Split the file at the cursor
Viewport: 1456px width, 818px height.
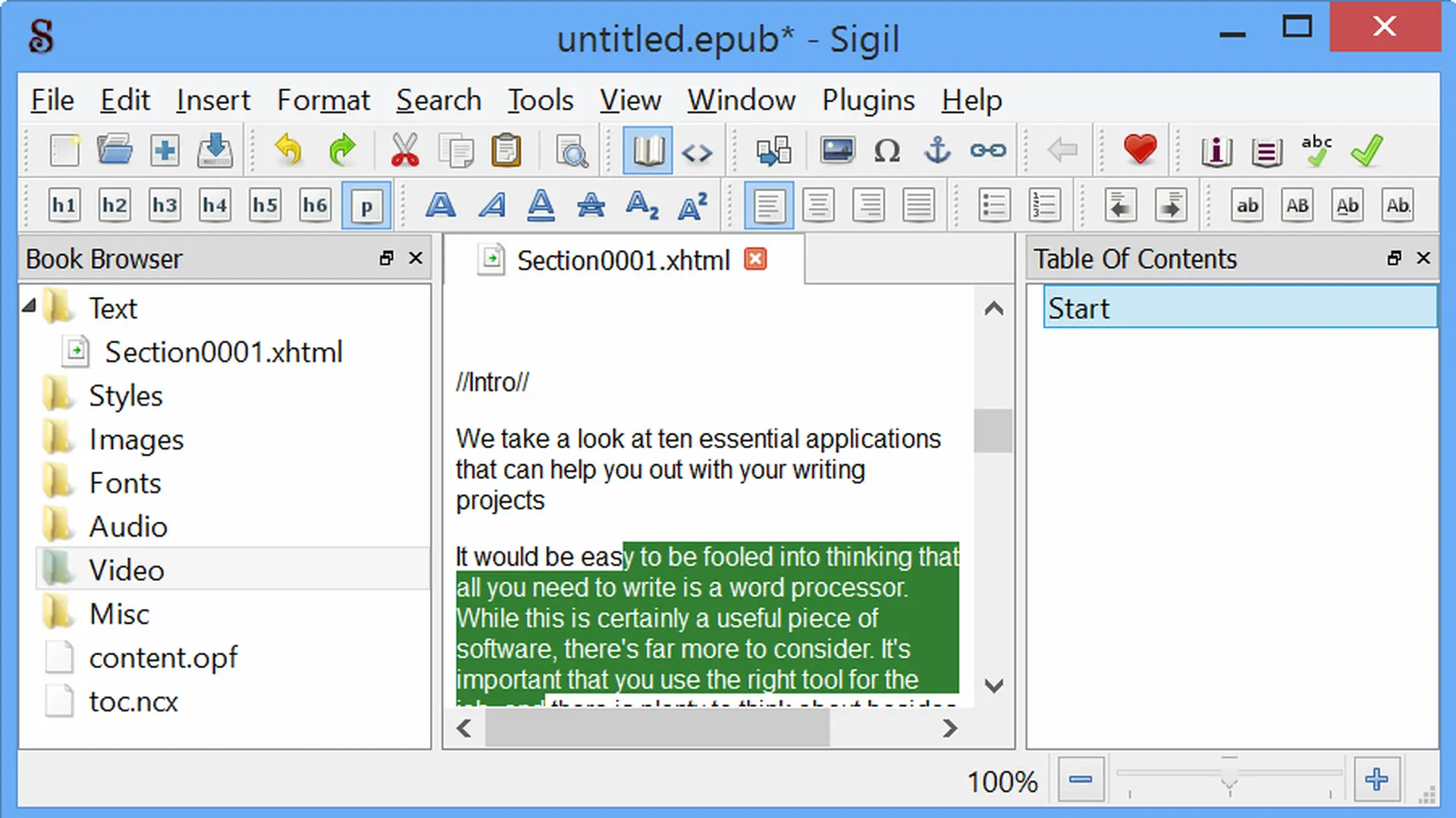point(774,151)
